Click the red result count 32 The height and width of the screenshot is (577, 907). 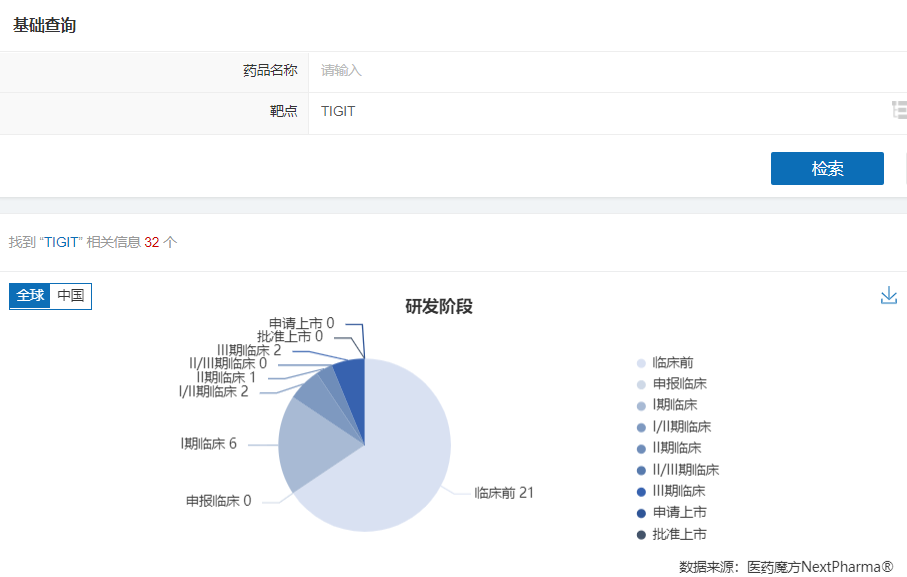click(152, 242)
